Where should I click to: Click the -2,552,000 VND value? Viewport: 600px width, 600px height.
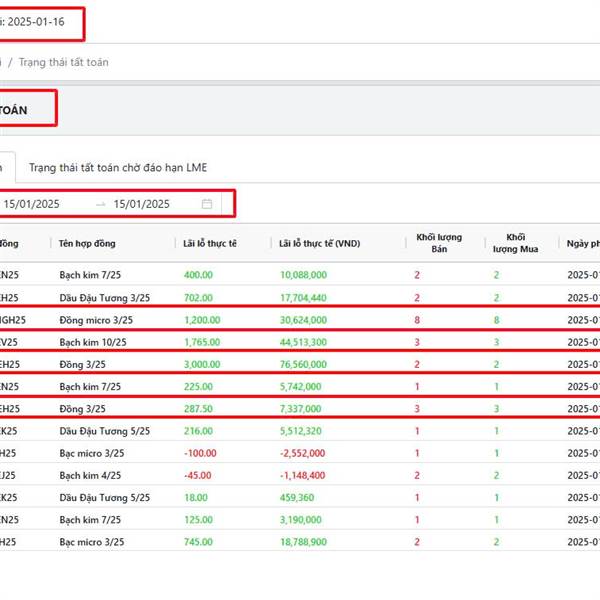[302, 453]
